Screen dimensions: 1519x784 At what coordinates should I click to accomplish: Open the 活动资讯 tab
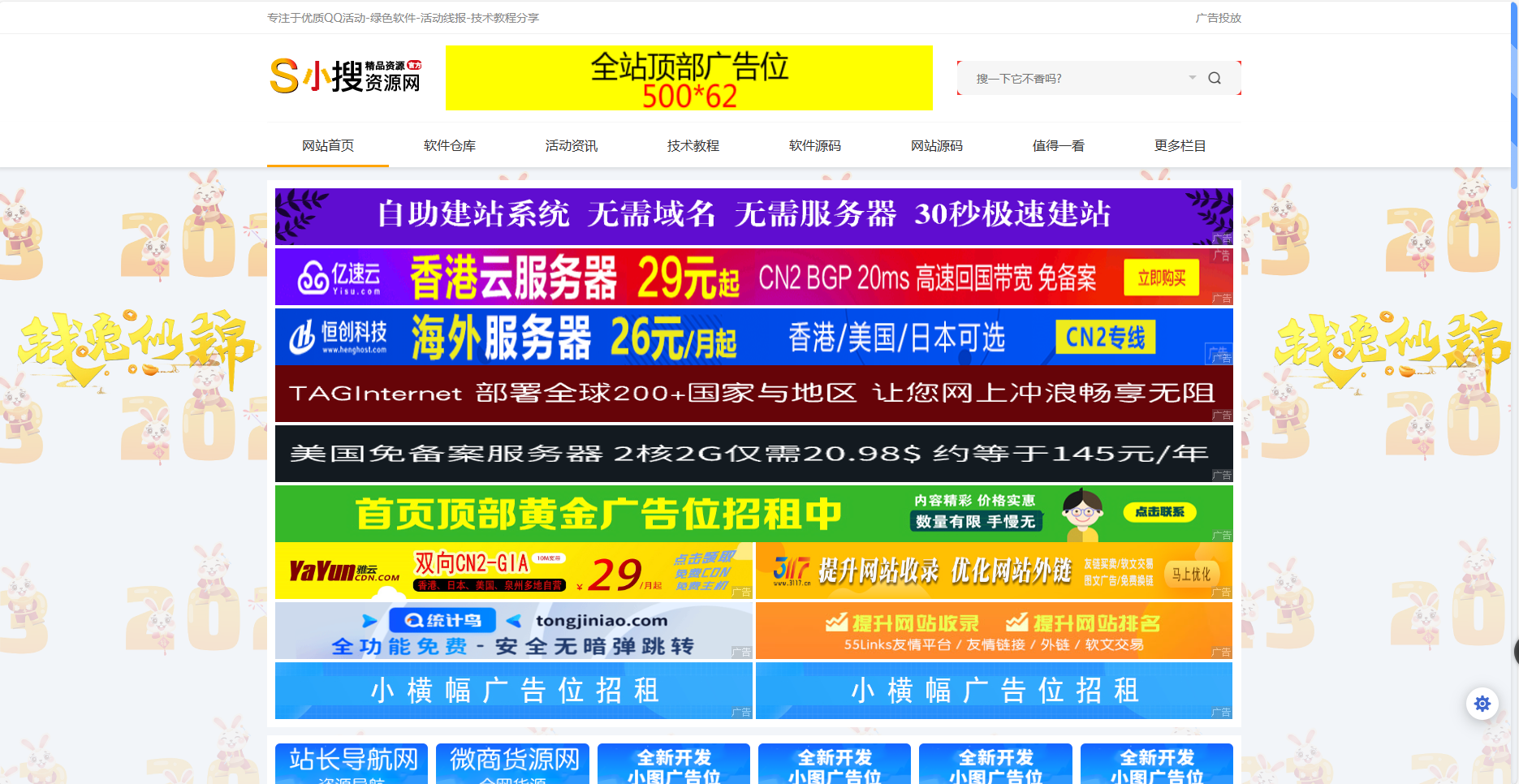[571, 146]
